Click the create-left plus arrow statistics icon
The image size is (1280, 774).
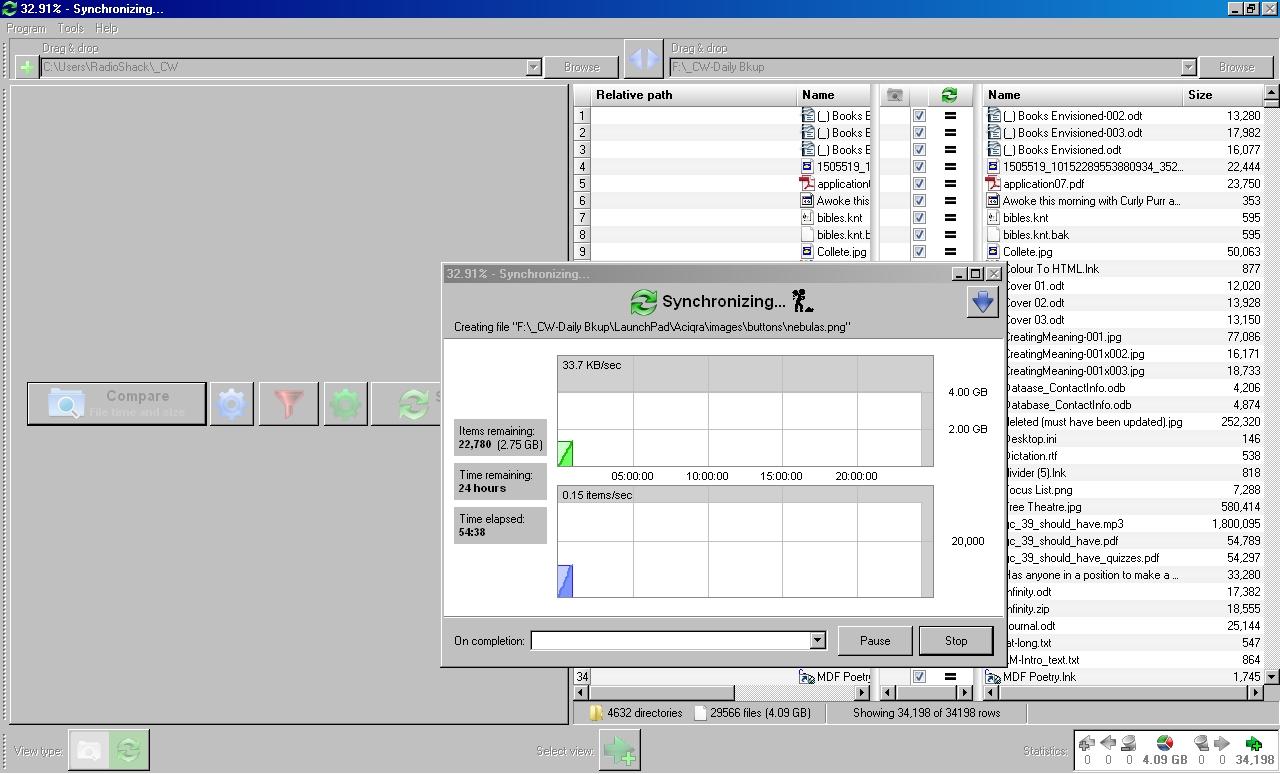(1087, 743)
